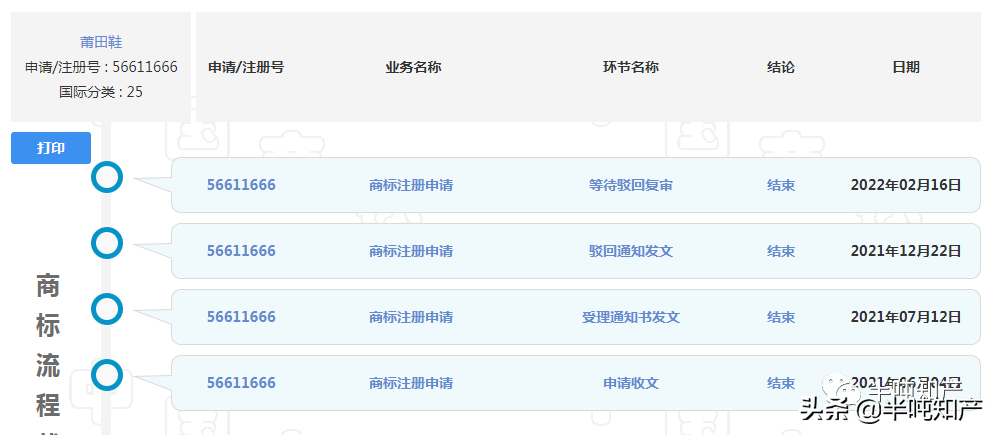Click 商标注册申请 in the 2022年02月16日 row
Viewport: 996px width, 435px height.
tap(411, 185)
